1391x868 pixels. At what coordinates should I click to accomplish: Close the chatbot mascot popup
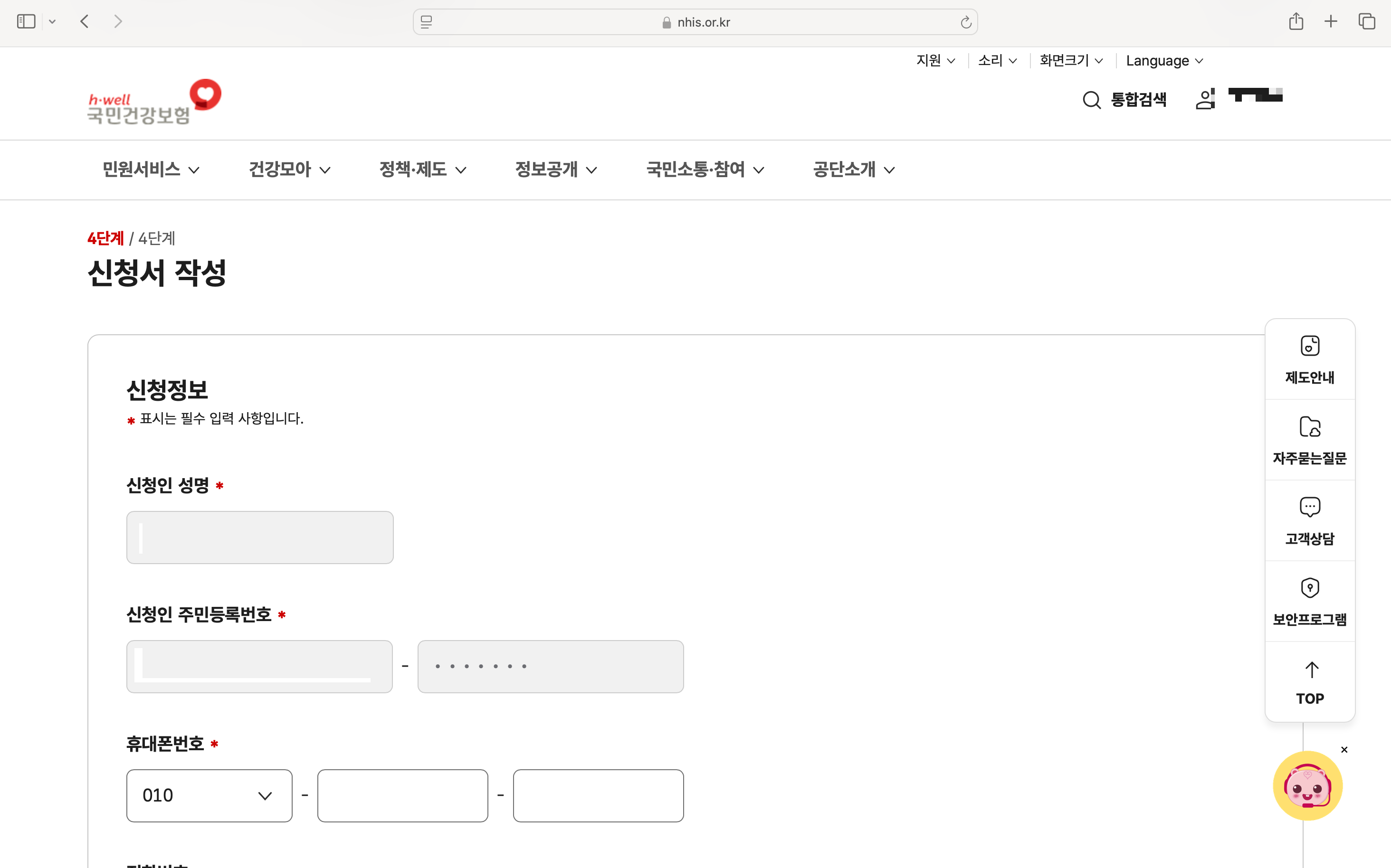[x=1344, y=750]
